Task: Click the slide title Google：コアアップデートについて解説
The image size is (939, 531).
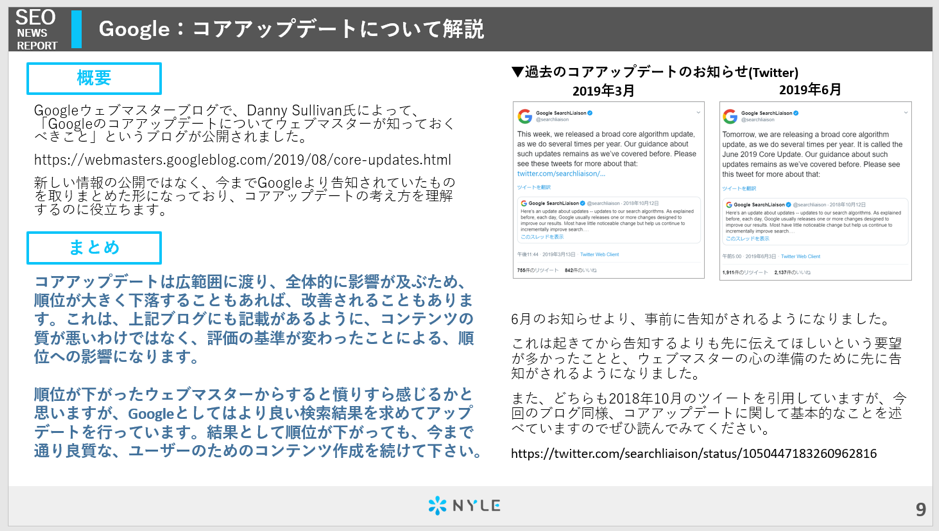Action: click(291, 29)
